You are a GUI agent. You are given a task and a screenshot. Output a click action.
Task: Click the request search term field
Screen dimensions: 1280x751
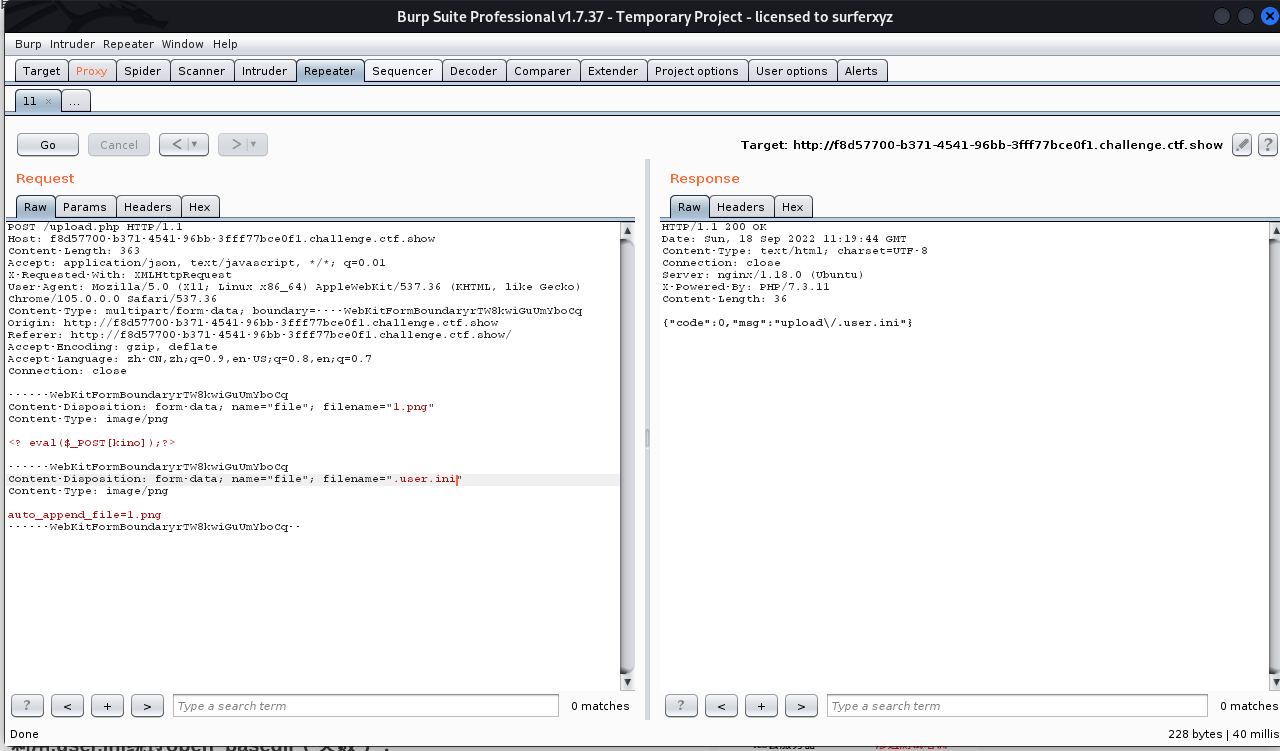pos(366,706)
